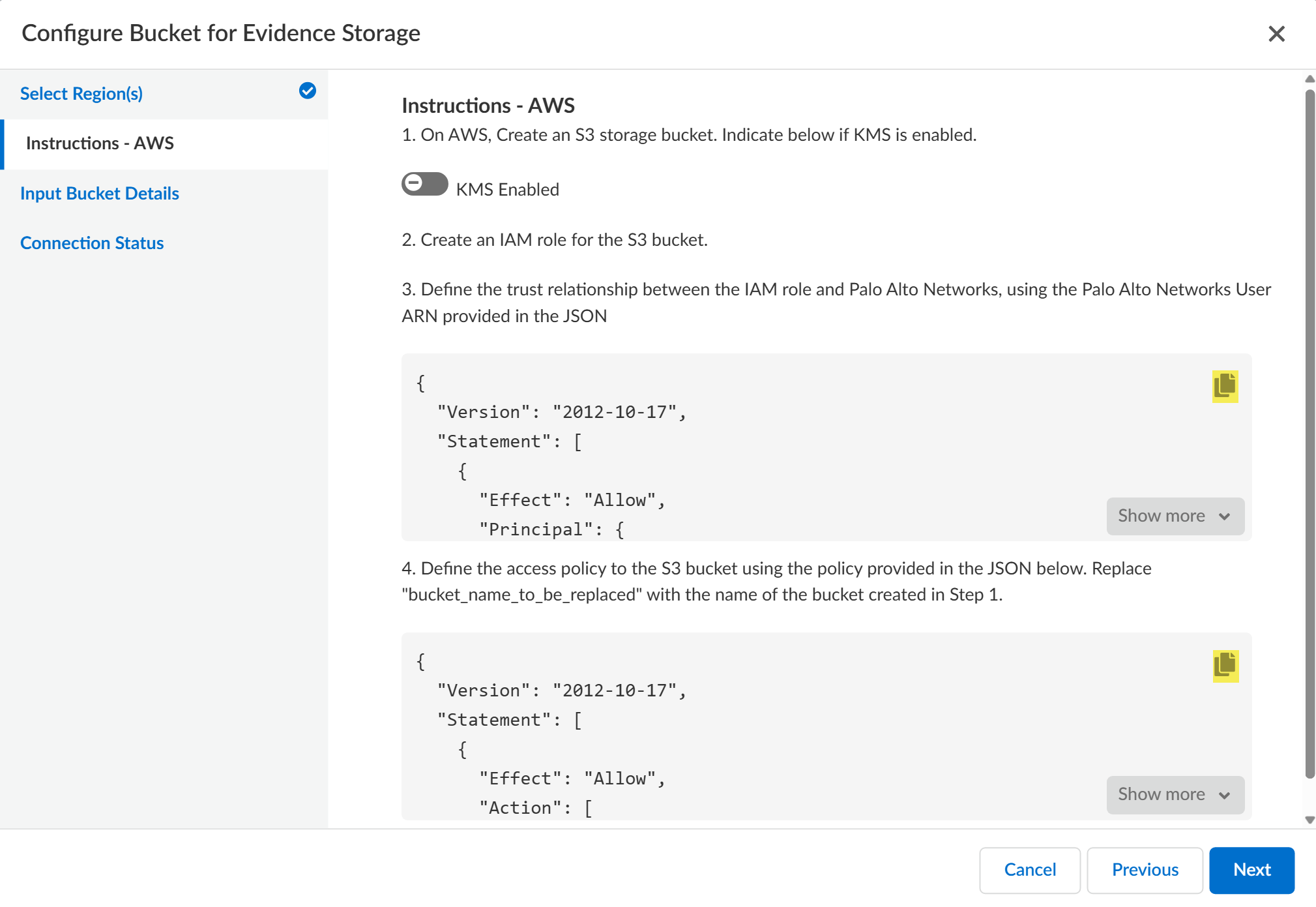Proceed with the Next button

pos(1251,870)
